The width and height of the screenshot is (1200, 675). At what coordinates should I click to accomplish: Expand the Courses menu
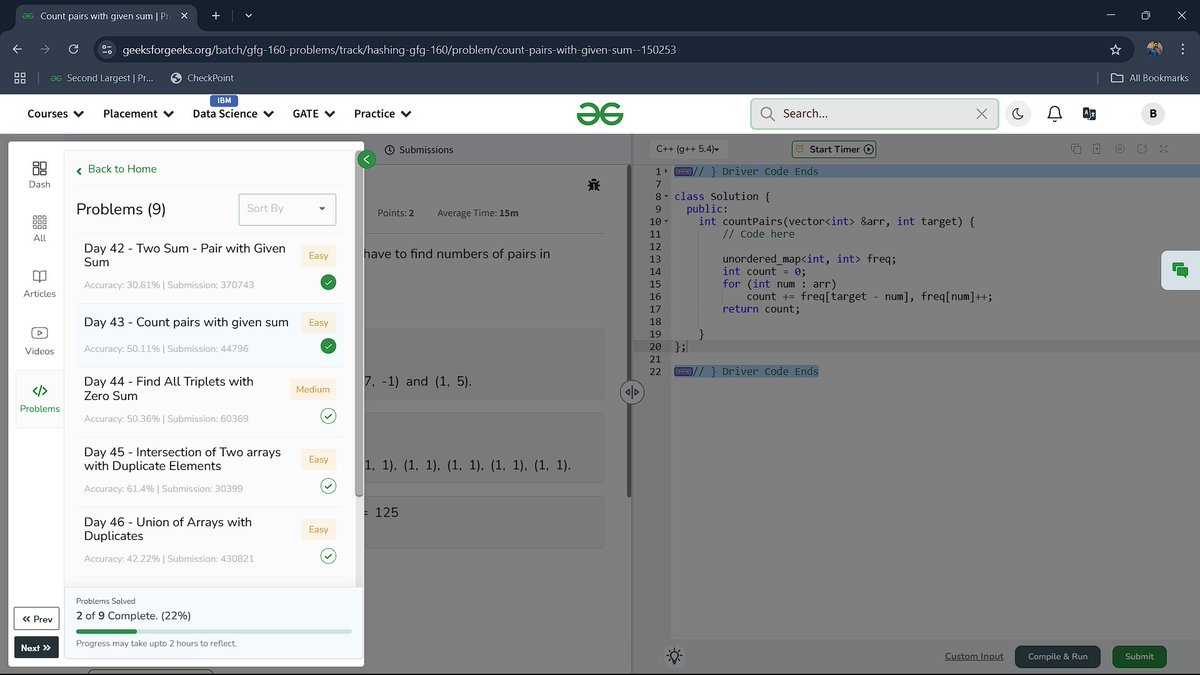(x=55, y=114)
